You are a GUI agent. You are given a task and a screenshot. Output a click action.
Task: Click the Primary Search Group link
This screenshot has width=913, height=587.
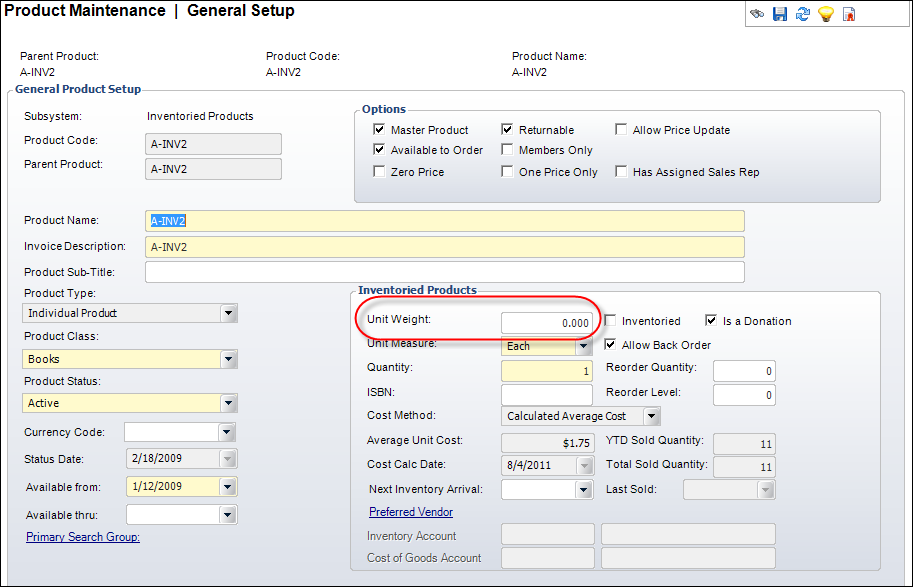(x=83, y=537)
